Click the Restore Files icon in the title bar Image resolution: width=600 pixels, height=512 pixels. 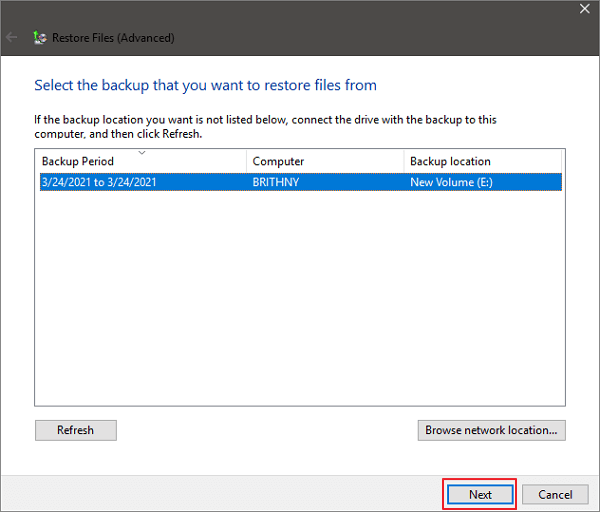click(x=40, y=38)
